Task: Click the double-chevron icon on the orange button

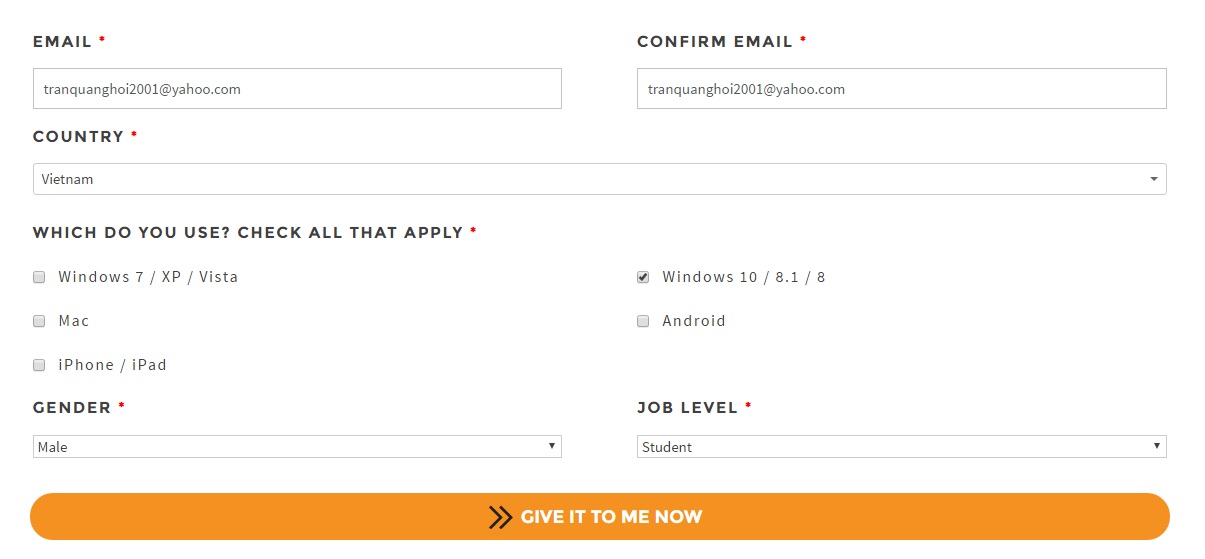Action: pos(500,517)
